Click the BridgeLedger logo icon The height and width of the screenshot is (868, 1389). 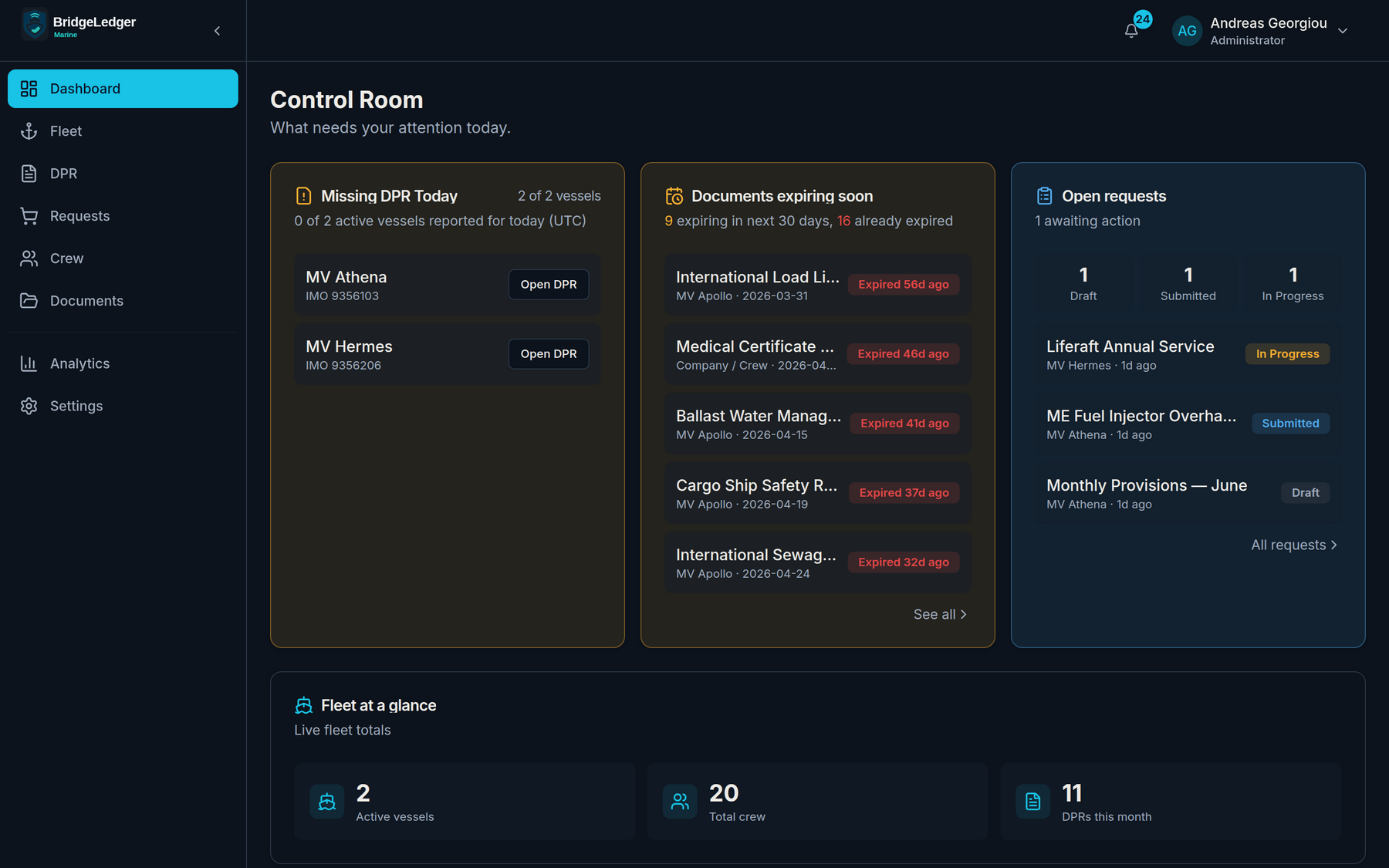[34, 25]
